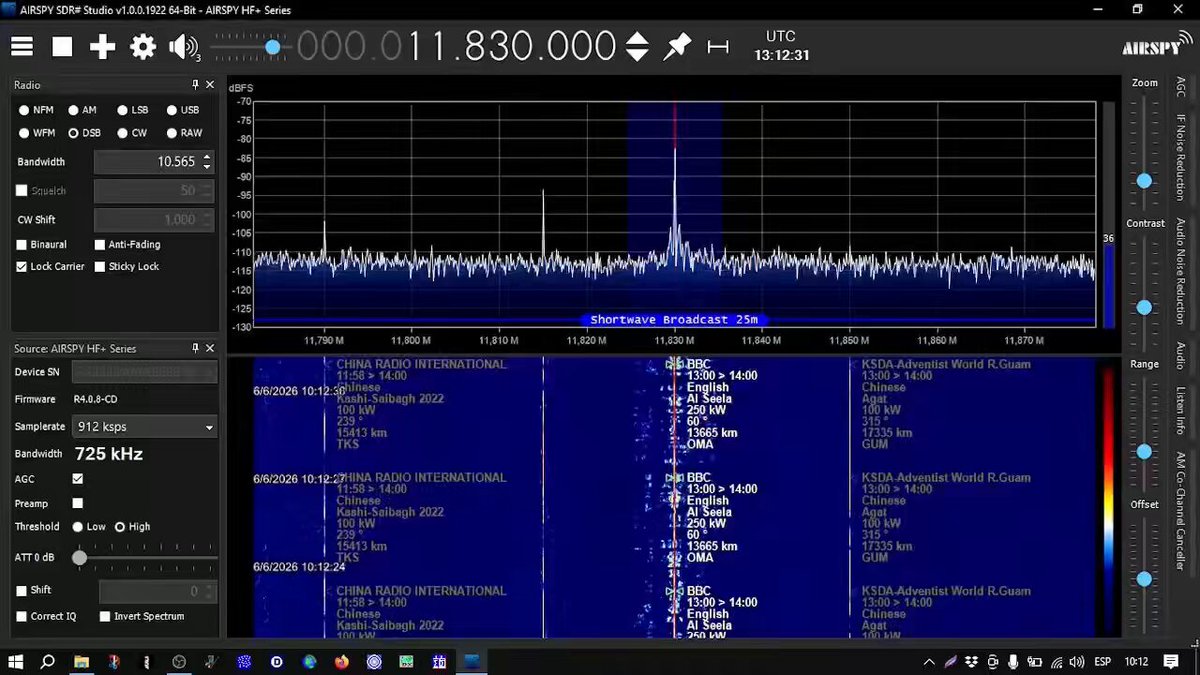
Task: Increase the Bandwidth value with the stepper arrow
Action: click(207, 157)
